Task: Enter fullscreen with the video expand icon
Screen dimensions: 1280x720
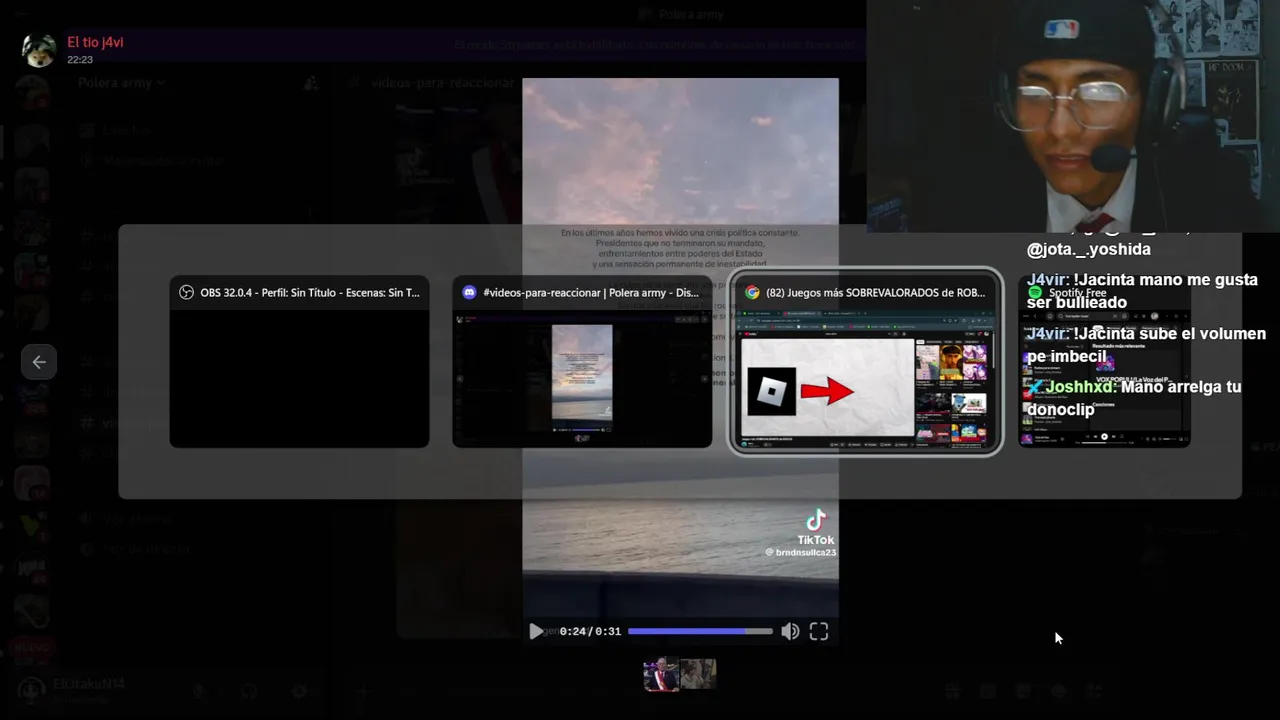Action: (x=819, y=631)
